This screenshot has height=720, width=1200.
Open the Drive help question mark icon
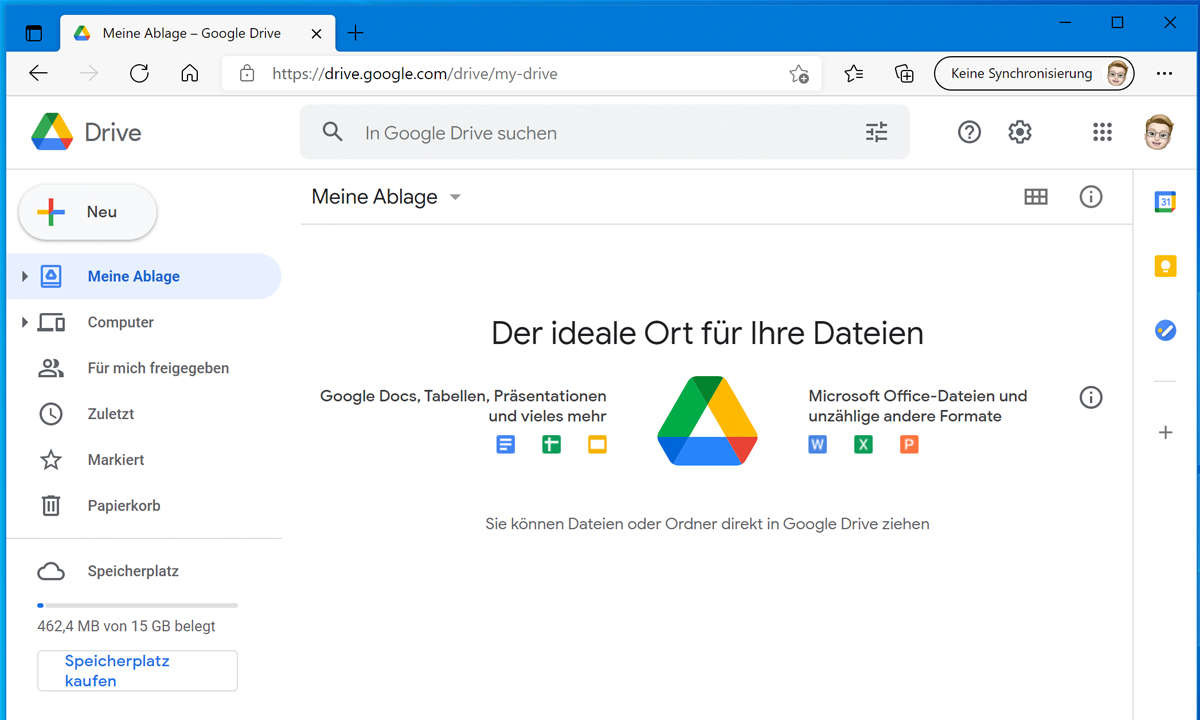tap(969, 132)
